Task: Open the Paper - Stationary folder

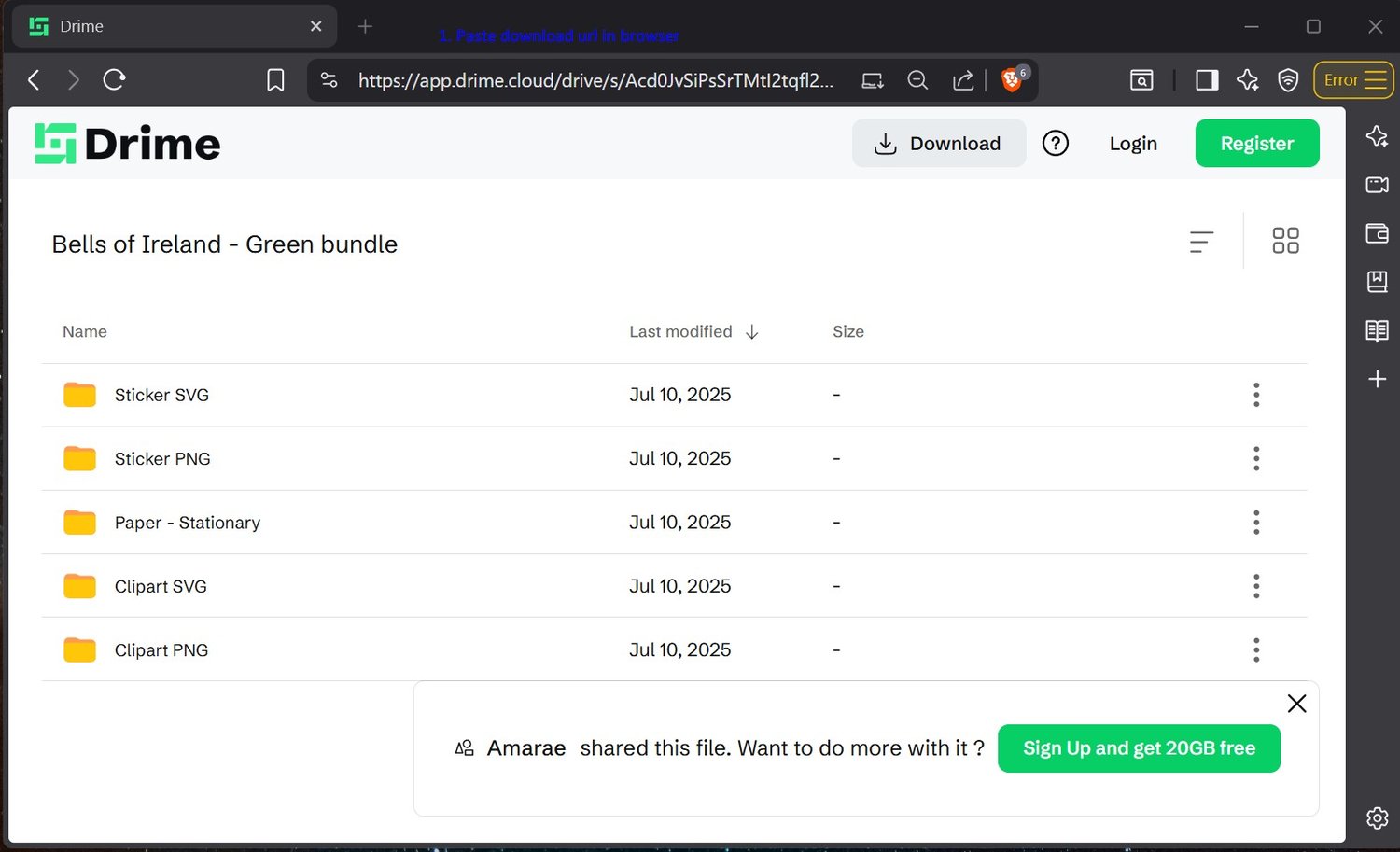Action: pos(187,523)
